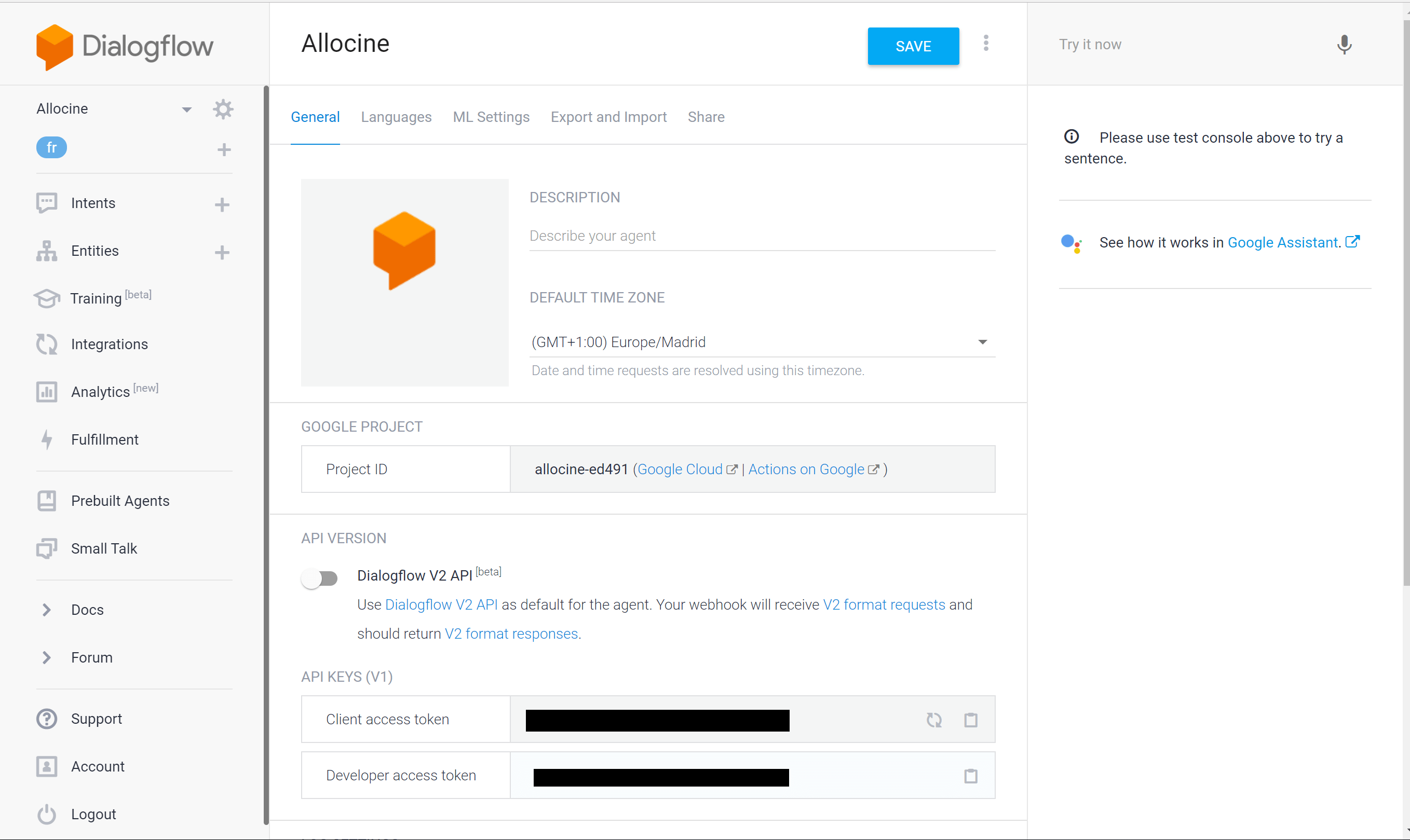Screen dimensions: 1410x840
Task: Click the Logout power icon
Action: [46, 814]
